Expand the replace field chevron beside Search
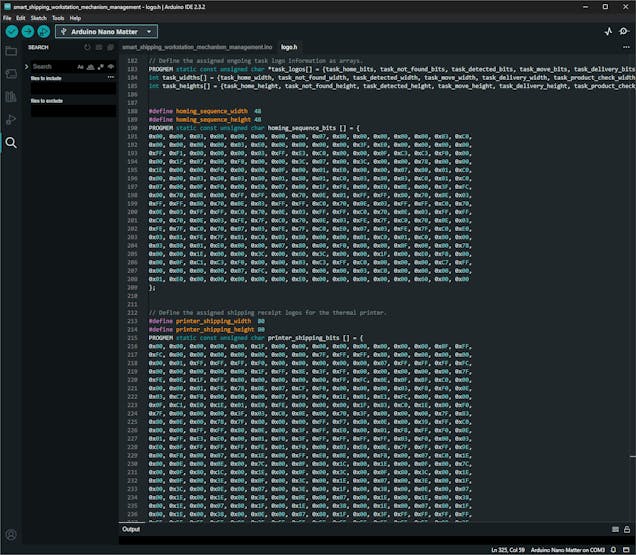Image resolution: width=636 pixels, height=555 pixels. [25, 67]
